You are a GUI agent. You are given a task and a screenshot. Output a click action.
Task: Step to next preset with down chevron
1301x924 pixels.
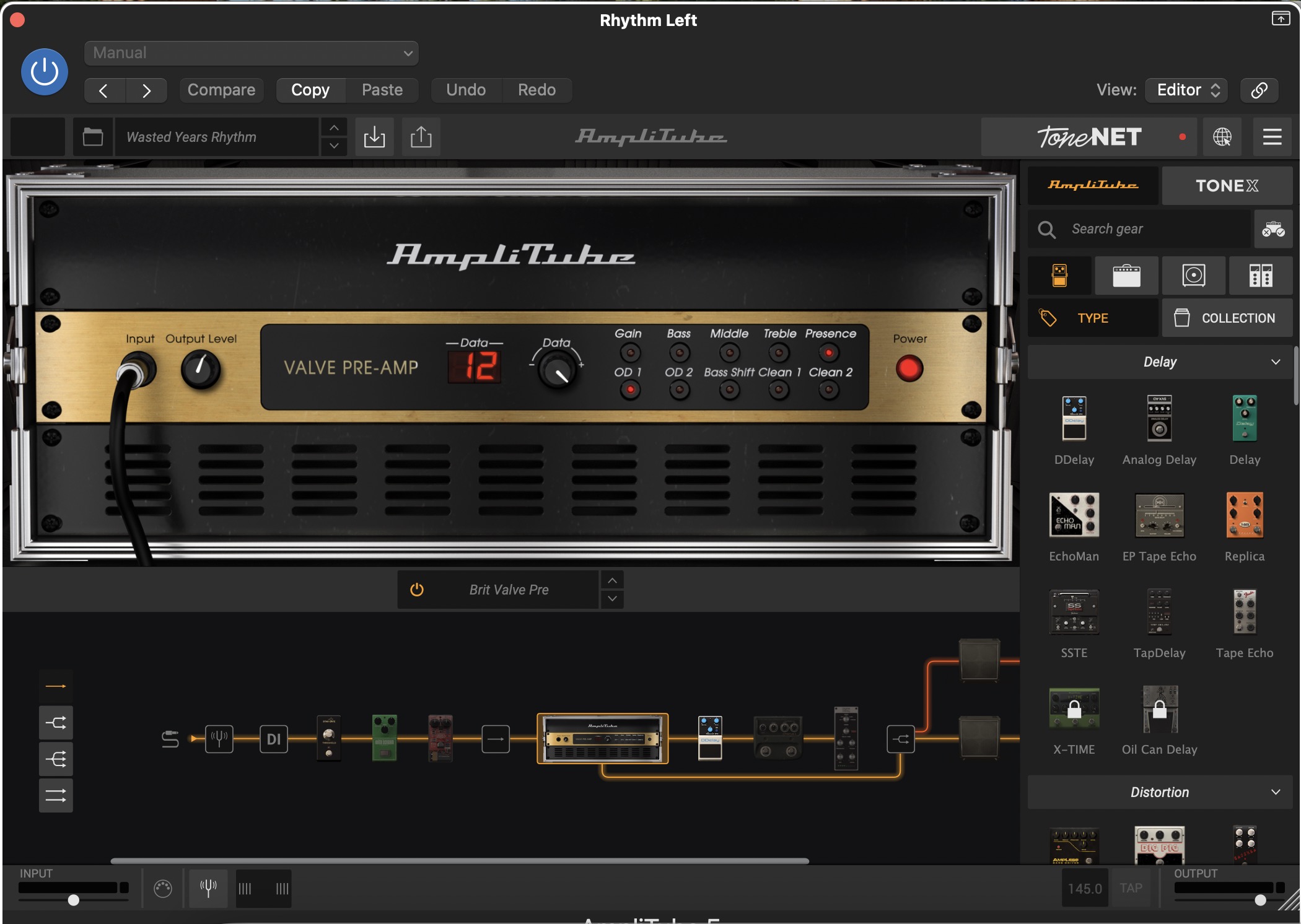coord(334,146)
